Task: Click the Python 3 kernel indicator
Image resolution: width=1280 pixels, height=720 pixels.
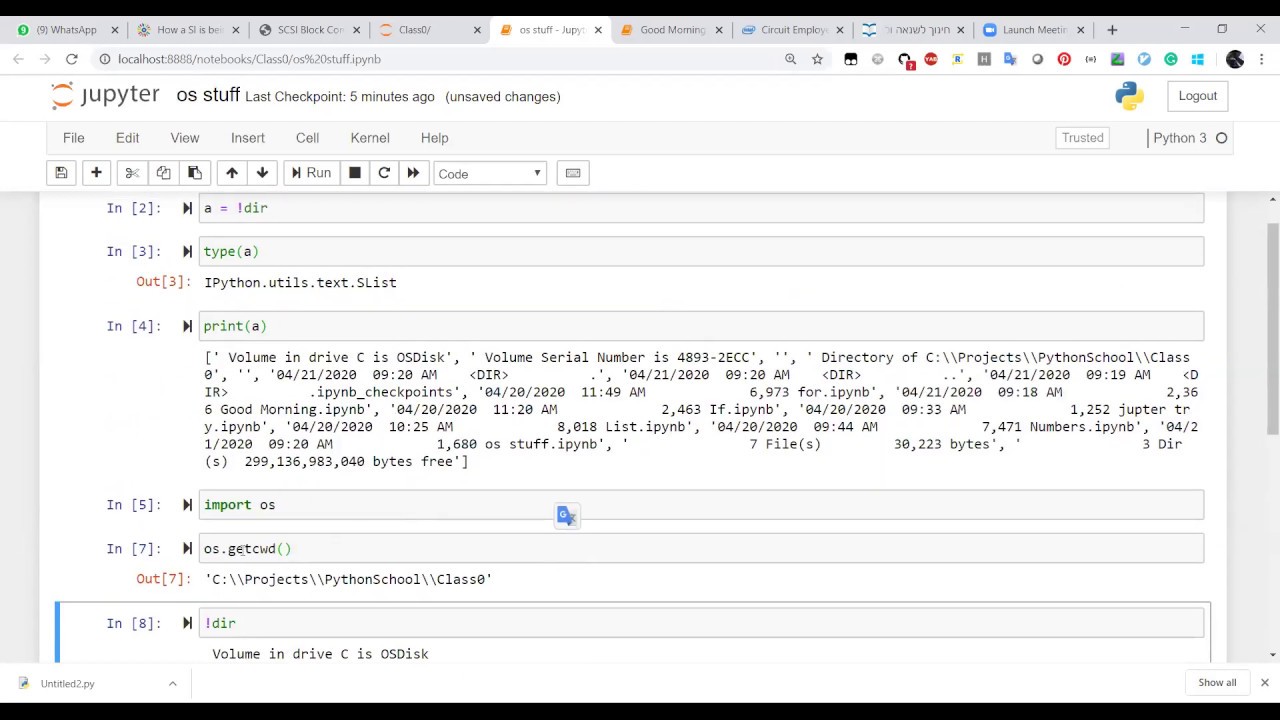Action: 1190,138
